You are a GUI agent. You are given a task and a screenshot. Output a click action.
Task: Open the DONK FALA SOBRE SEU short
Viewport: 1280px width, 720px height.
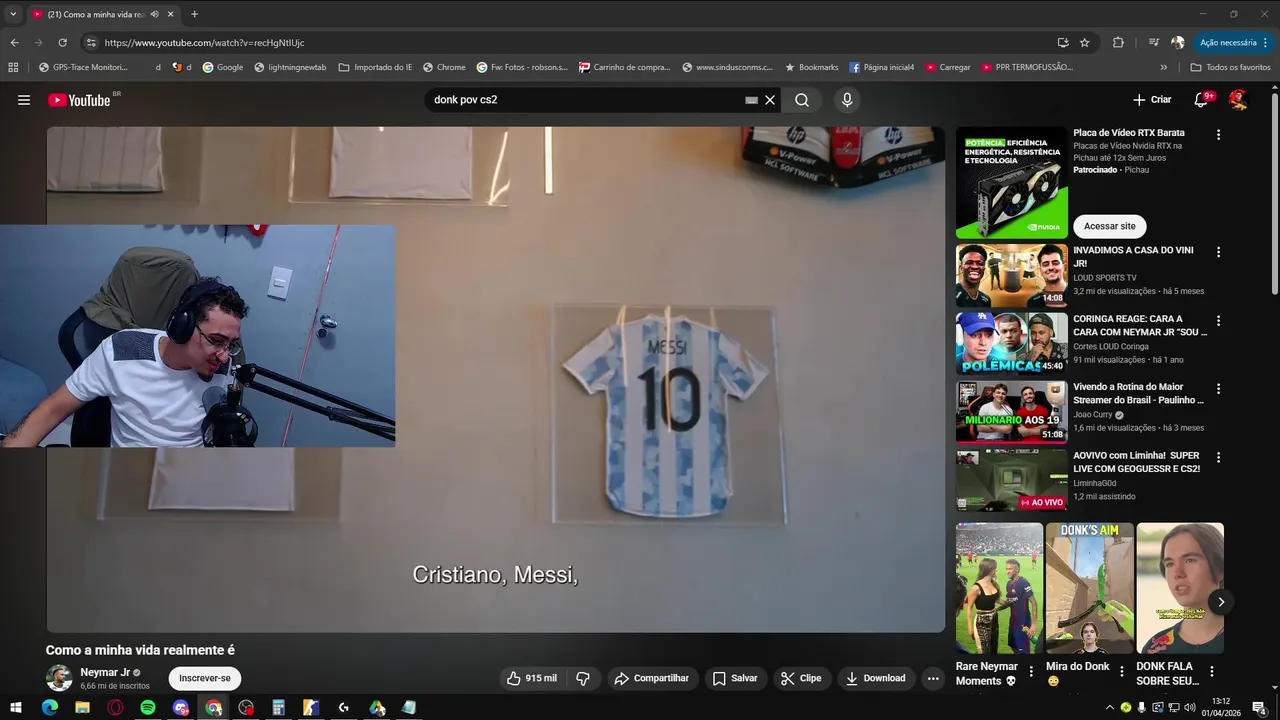pos(1180,588)
